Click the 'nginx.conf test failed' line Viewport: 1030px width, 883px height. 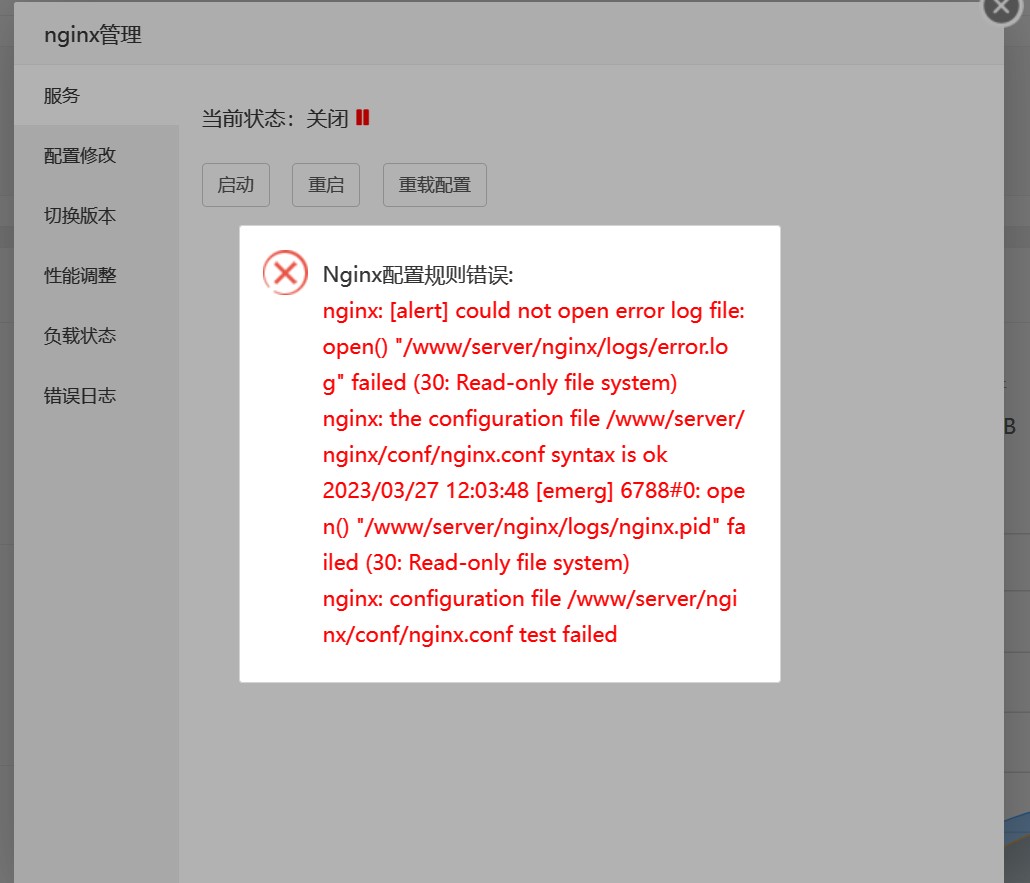(x=470, y=635)
